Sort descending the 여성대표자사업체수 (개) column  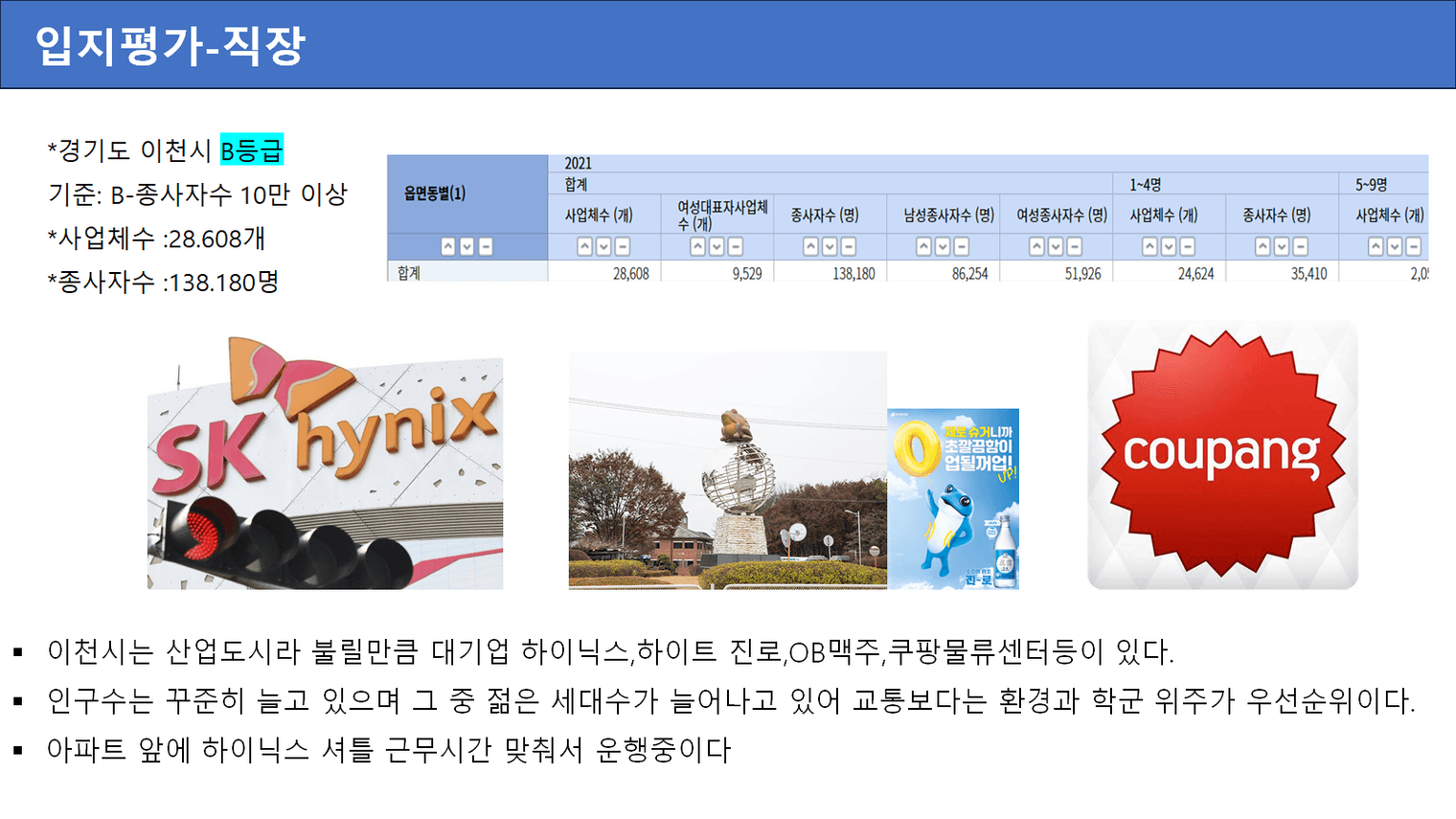tap(717, 246)
